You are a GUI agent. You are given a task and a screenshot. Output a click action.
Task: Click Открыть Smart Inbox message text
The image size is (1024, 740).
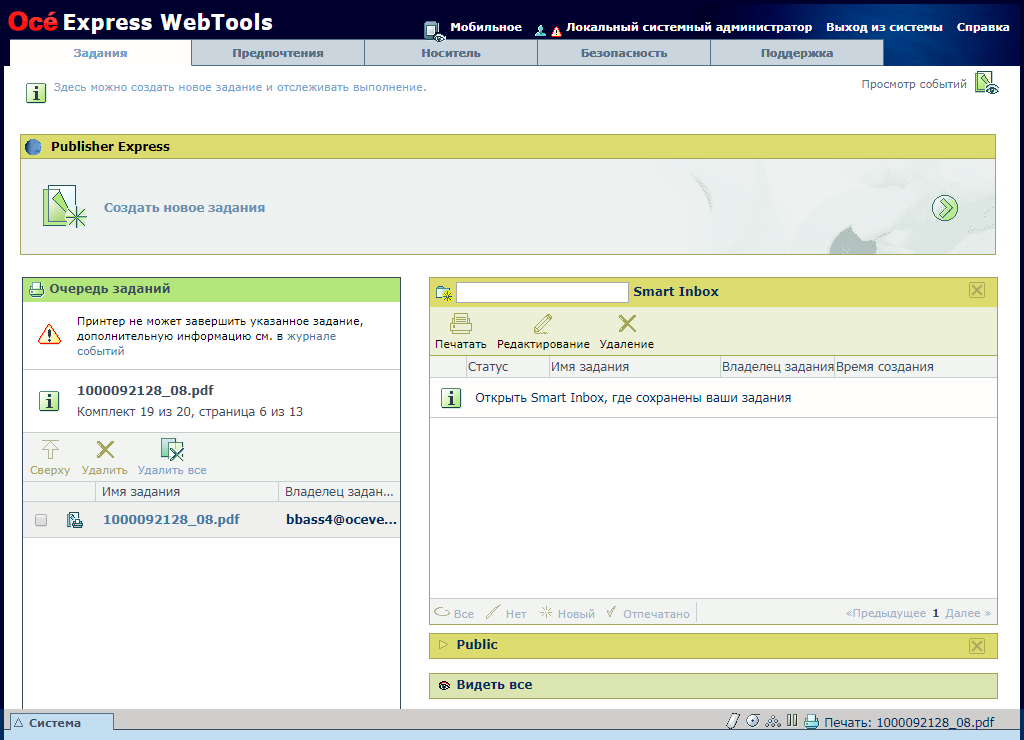[633, 398]
